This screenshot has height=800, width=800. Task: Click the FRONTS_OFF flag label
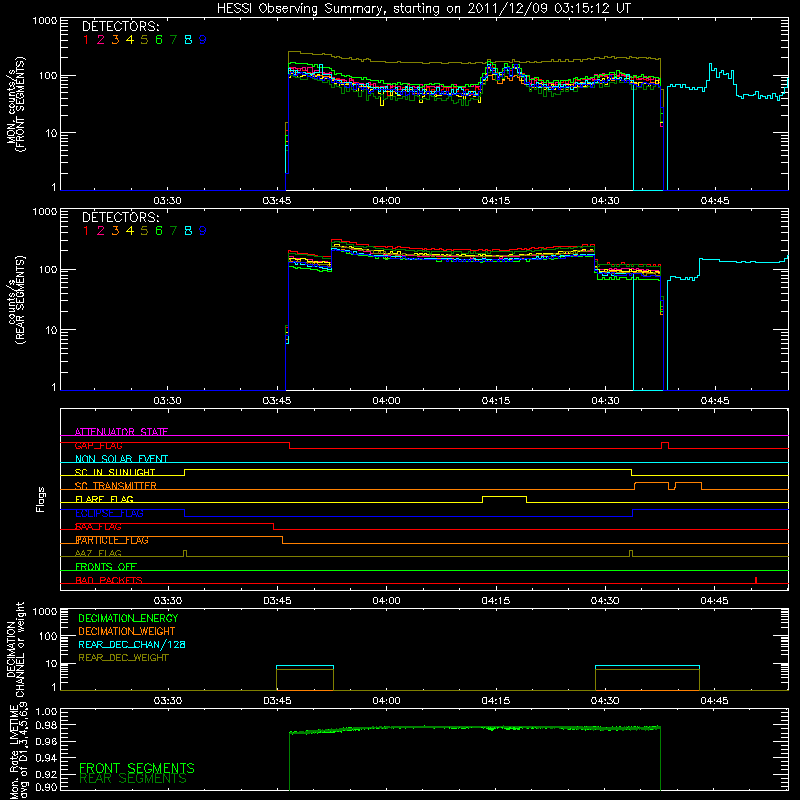point(106,567)
